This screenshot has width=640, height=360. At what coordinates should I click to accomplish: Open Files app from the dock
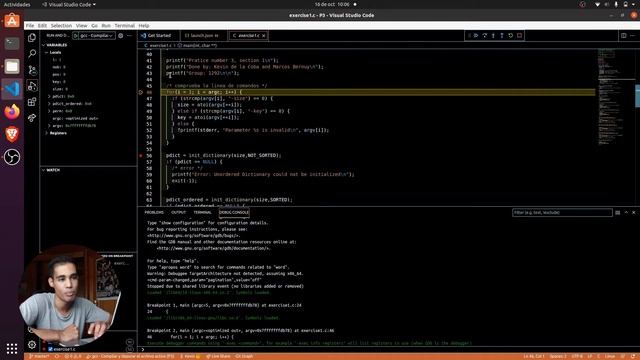pyautogui.click(x=12, y=66)
